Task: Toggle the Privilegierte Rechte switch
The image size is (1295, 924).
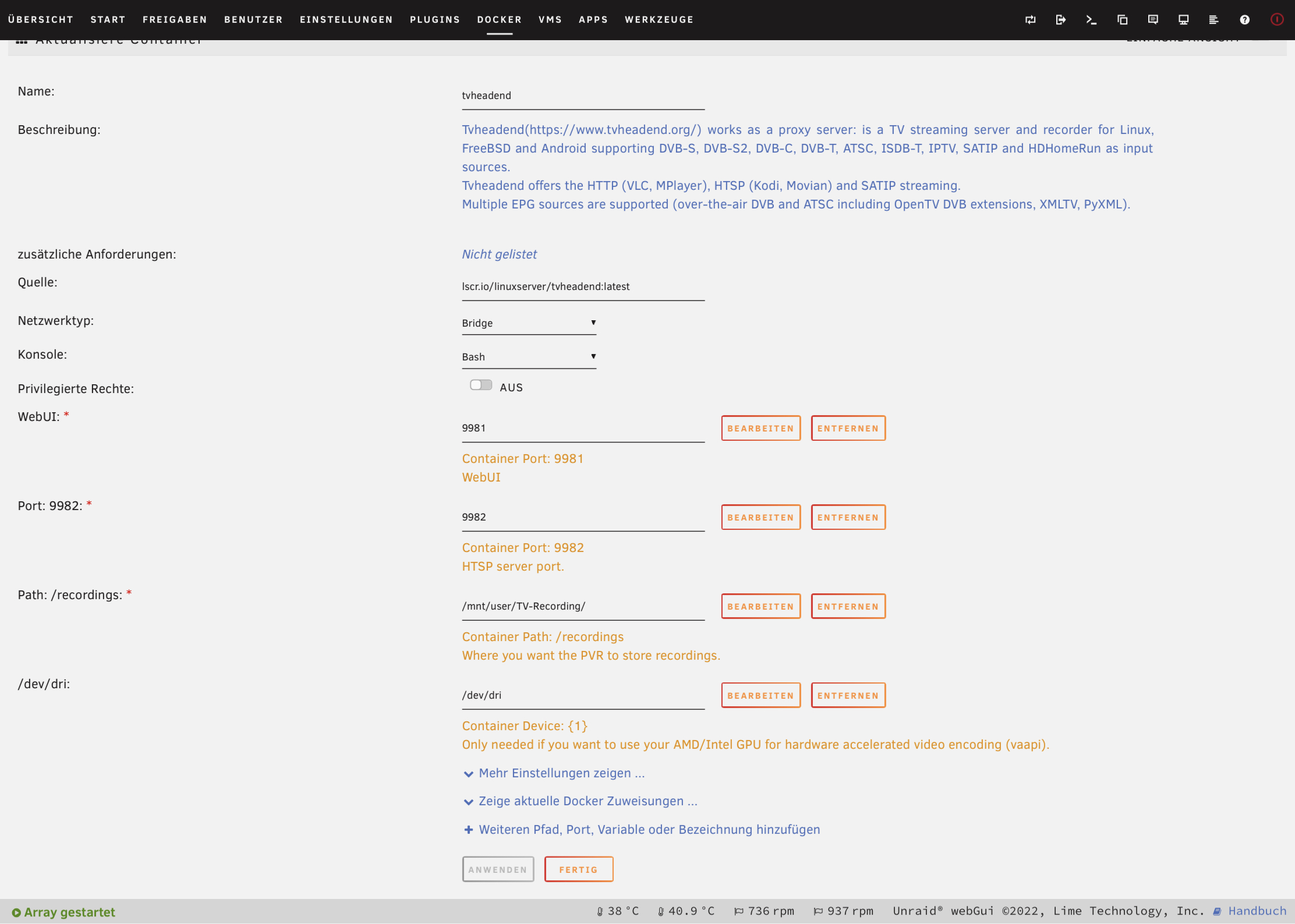Action: click(481, 385)
